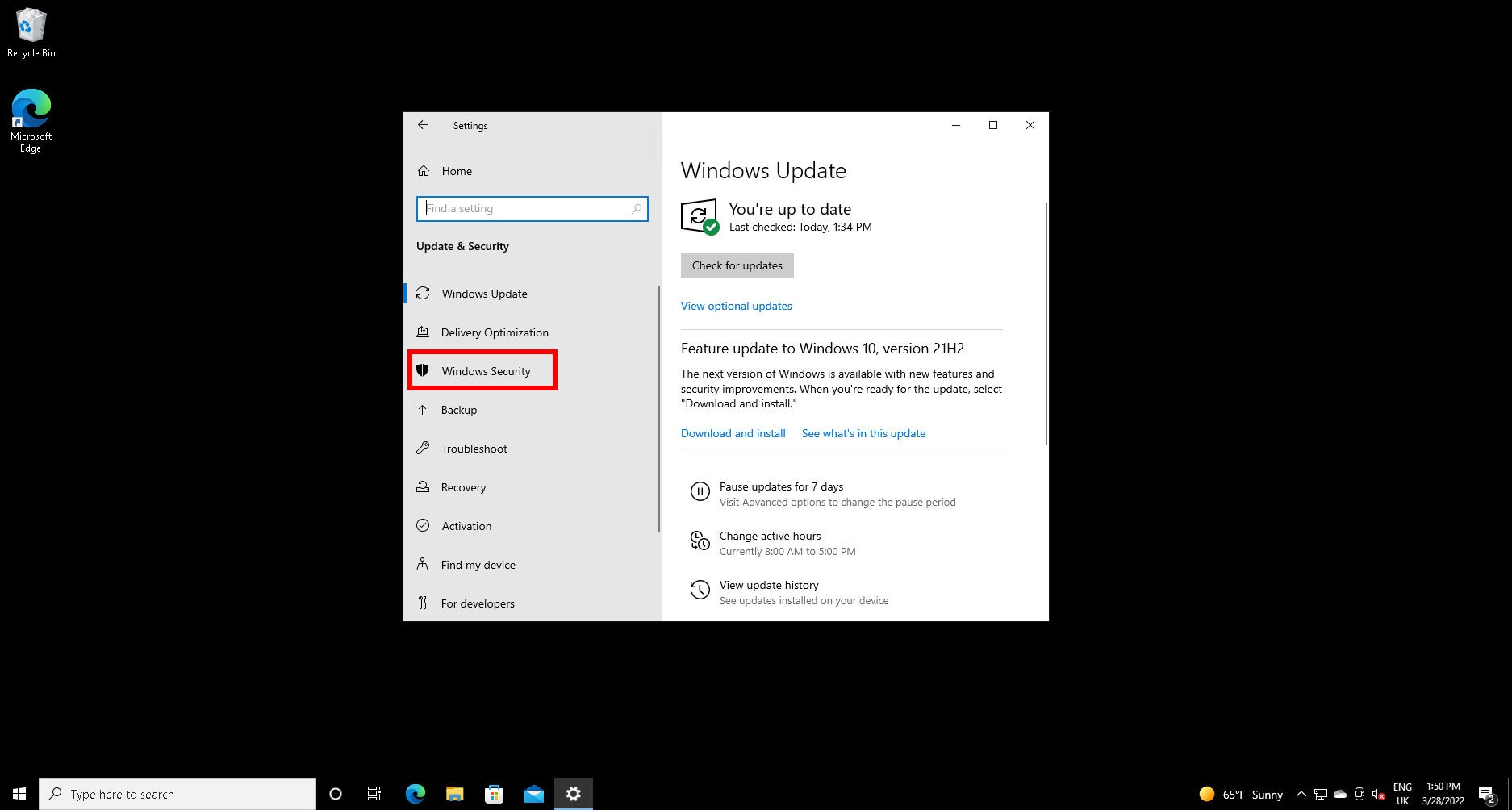
Task: Open Task View on the taskbar
Action: coord(374,794)
